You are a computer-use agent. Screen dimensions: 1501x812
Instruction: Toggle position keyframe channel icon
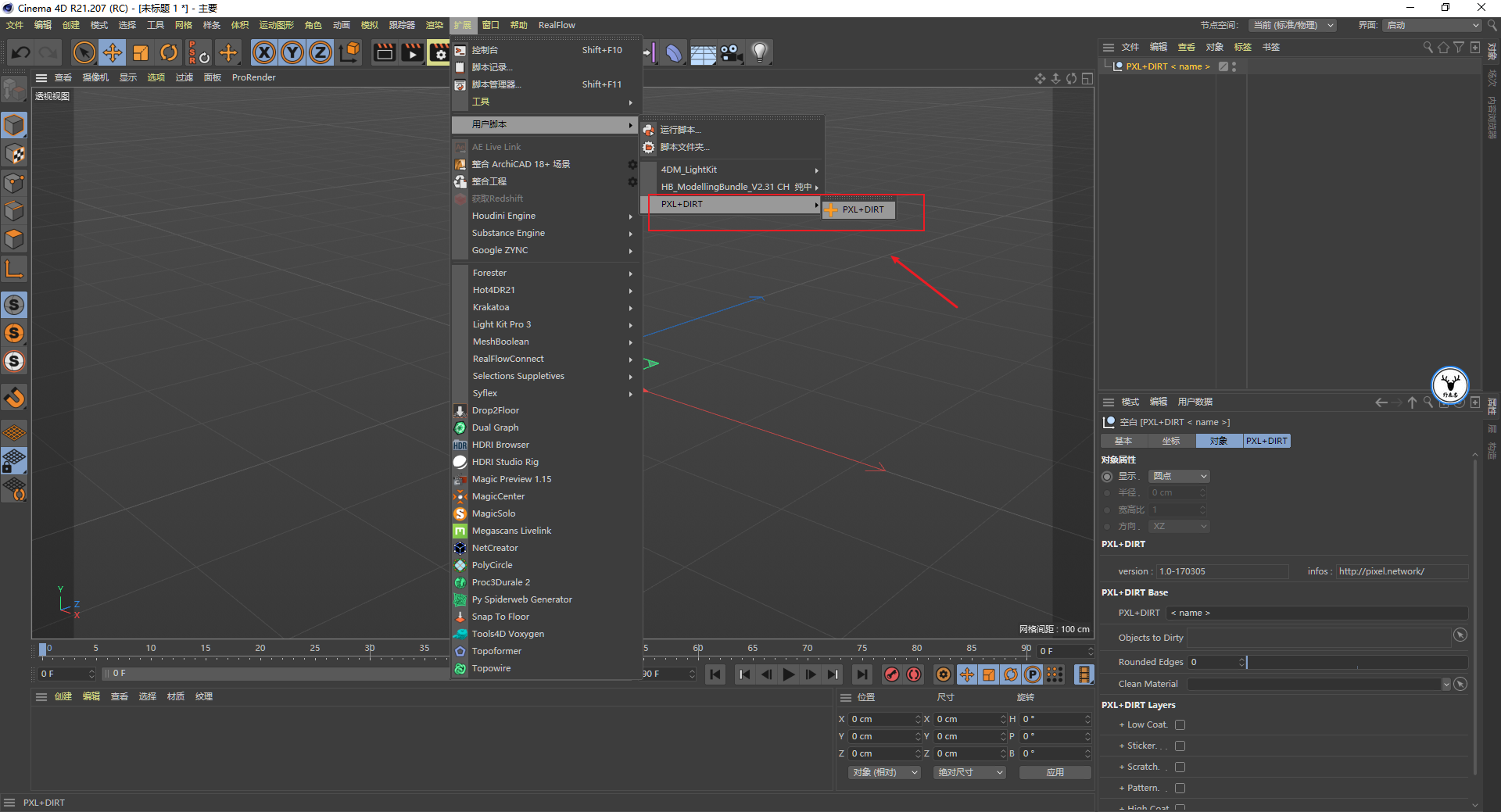(x=967, y=674)
